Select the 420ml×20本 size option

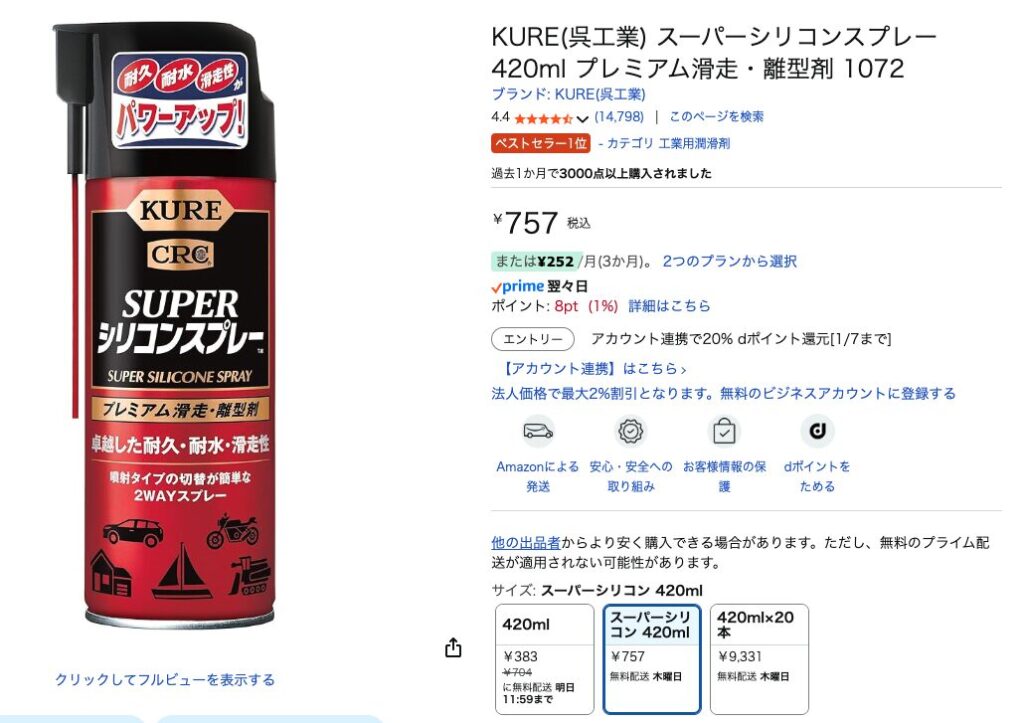(x=759, y=658)
